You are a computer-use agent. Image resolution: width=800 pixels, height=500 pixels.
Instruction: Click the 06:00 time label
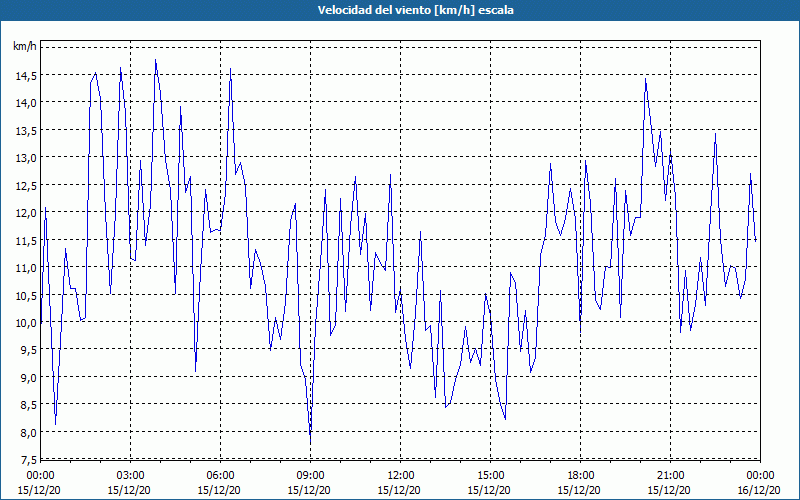[219, 476]
